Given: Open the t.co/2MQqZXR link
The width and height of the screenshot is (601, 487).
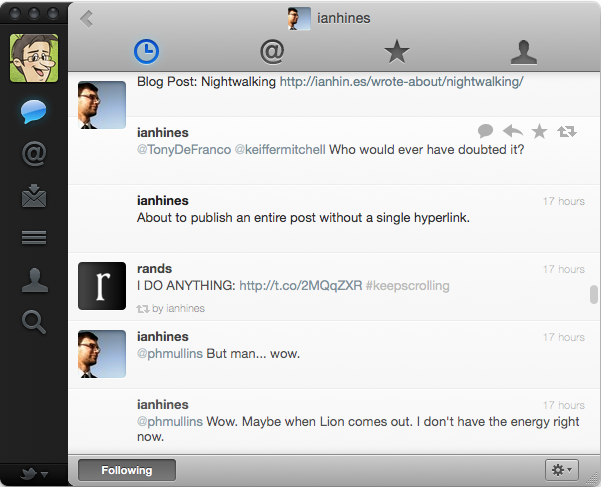Looking at the screenshot, I should click(x=300, y=286).
